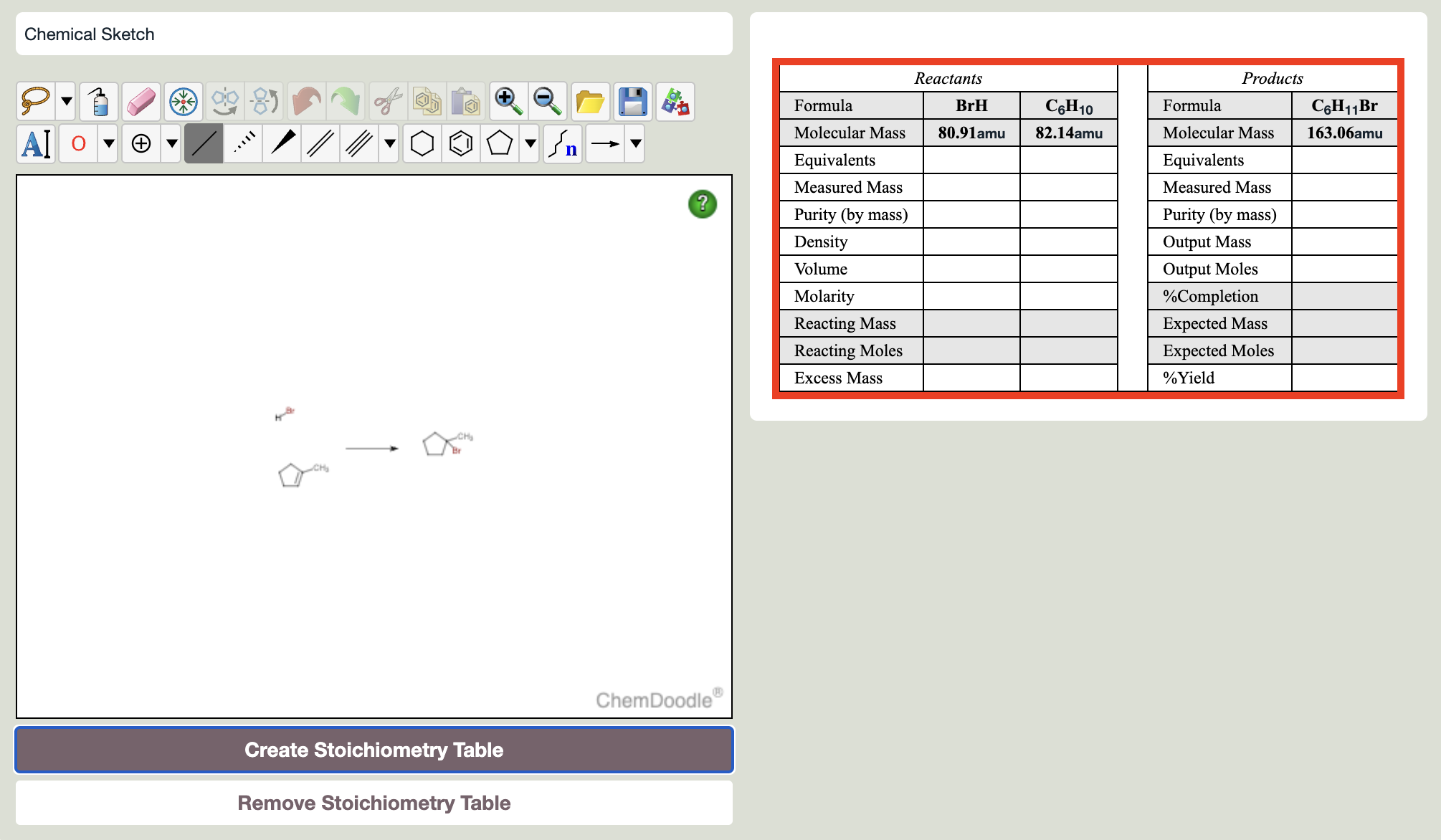The width and height of the screenshot is (1441, 840).
Task: Pick the text annotation tool
Action: coord(36,143)
